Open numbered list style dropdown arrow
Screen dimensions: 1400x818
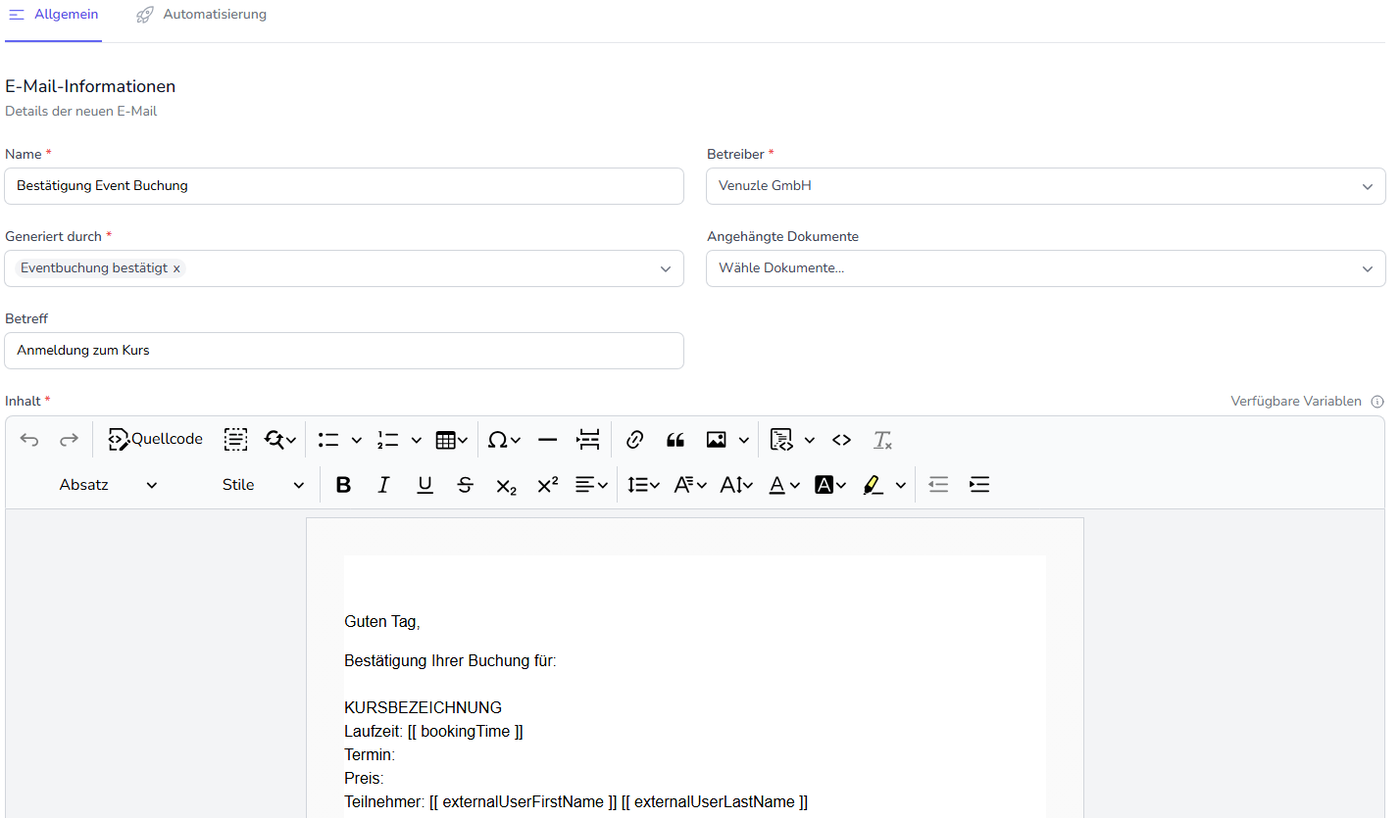tap(416, 440)
